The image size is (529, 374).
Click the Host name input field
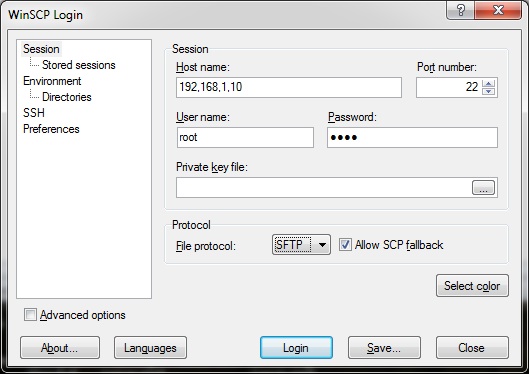(x=289, y=87)
